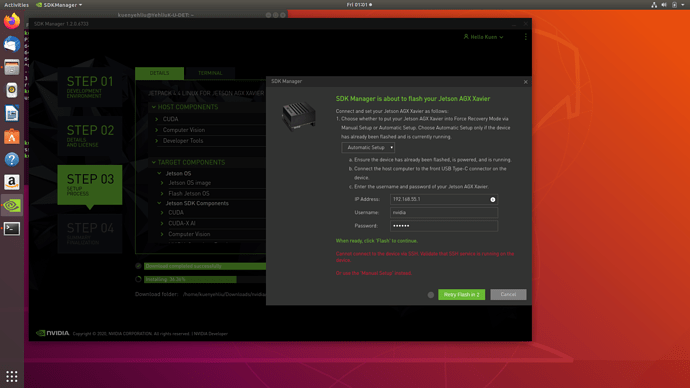Click the download folder path text

tap(224, 294)
